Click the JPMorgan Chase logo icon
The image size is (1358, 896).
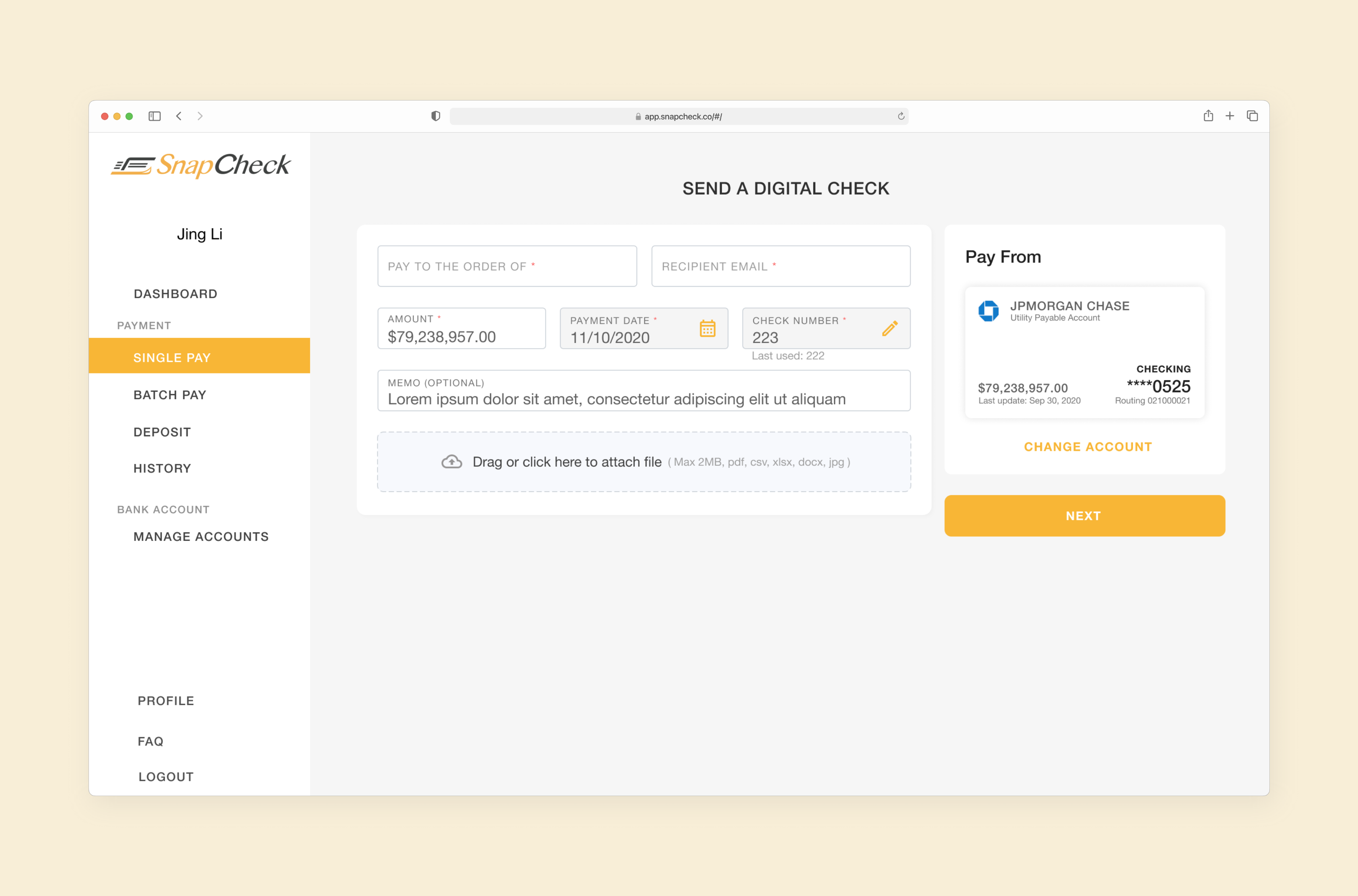[x=988, y=311]
